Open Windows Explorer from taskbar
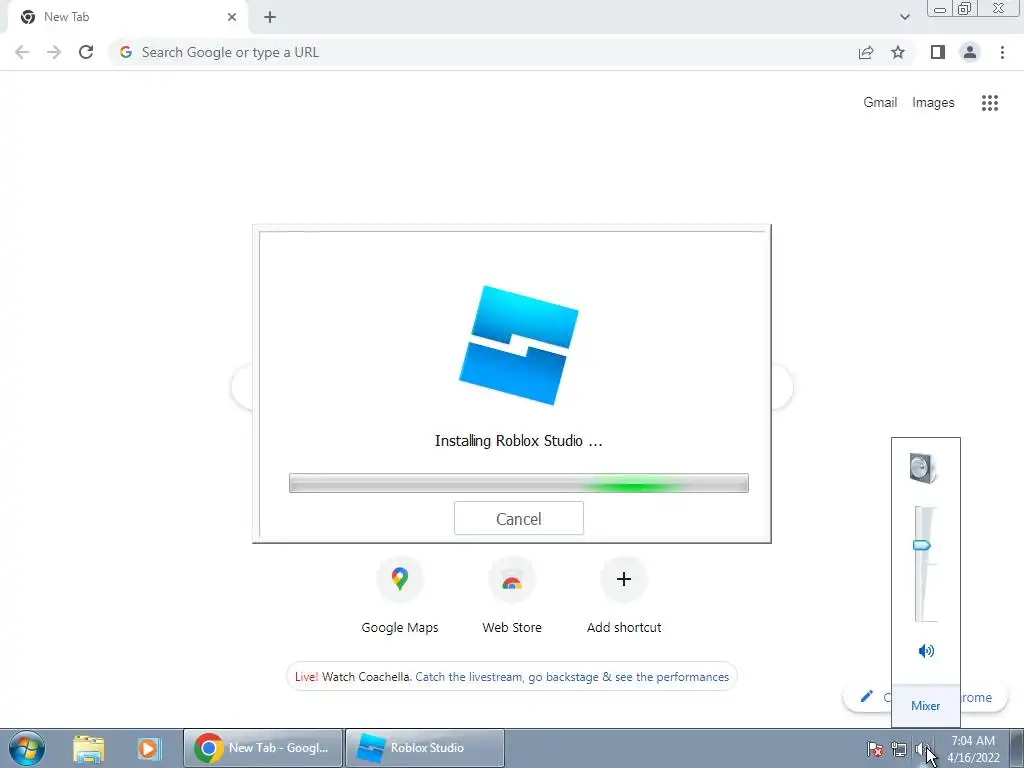Image resolution: width=1024 pixels, height=768 pixels. 88,748
